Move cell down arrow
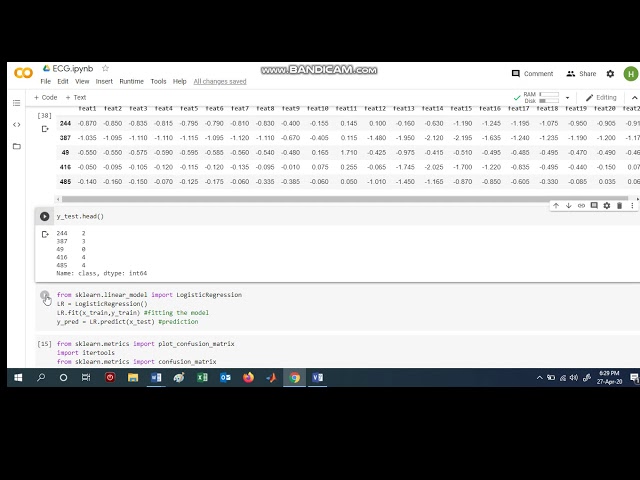The height and width of the screenshot is (480, 640). (x=569, y=205)
